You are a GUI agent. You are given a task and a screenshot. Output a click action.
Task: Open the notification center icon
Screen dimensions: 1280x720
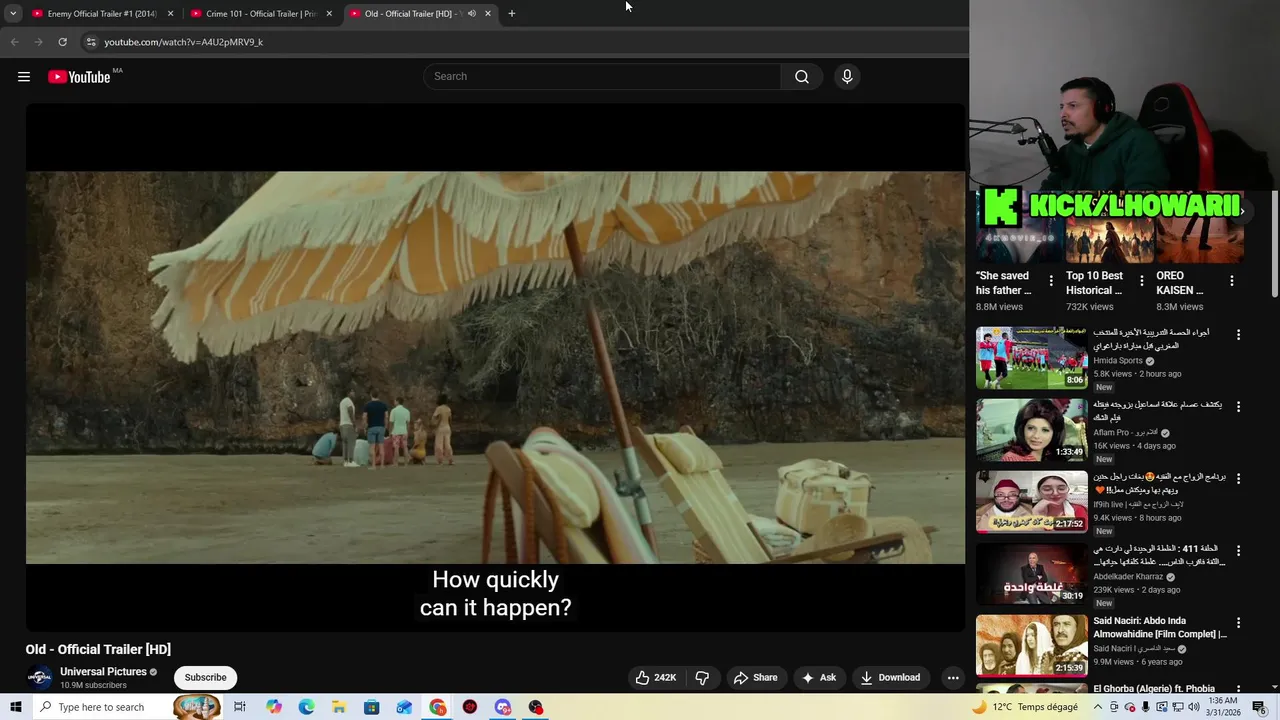coord(1259,707)
